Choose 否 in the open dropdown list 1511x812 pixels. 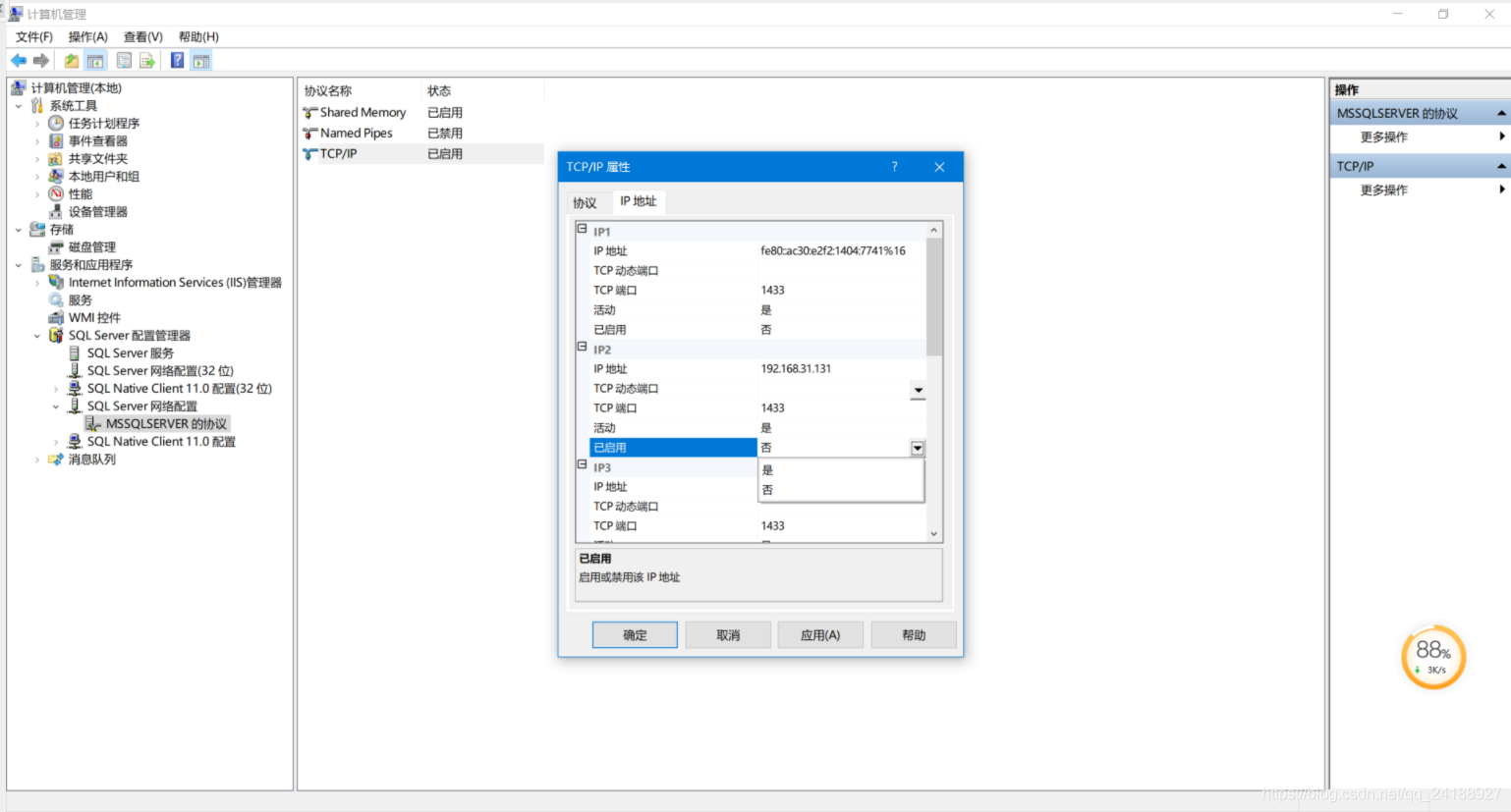pyautogui.click(x=841, y=490)
